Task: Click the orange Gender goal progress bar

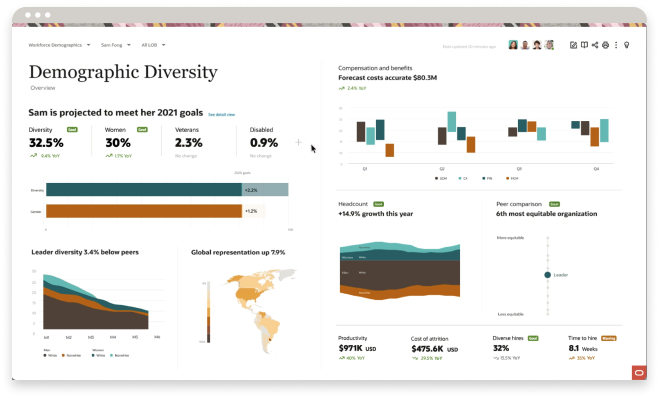Action: (x=144, y=211)
